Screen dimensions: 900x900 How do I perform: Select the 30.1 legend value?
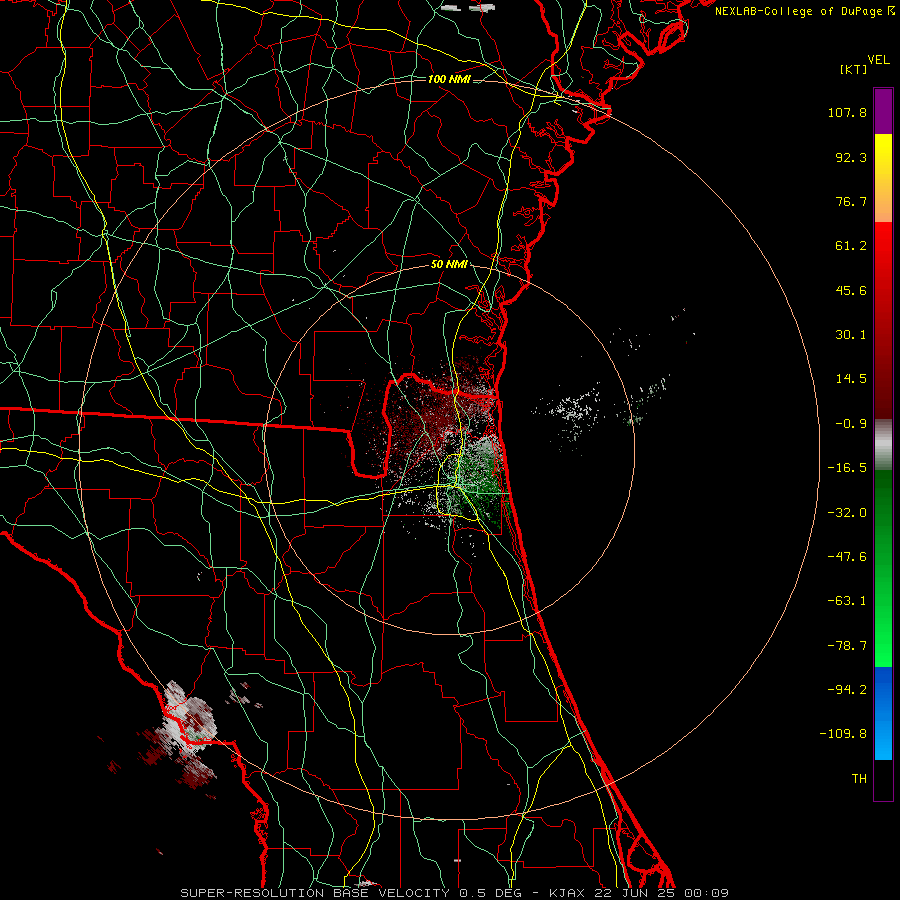(851, 335)
